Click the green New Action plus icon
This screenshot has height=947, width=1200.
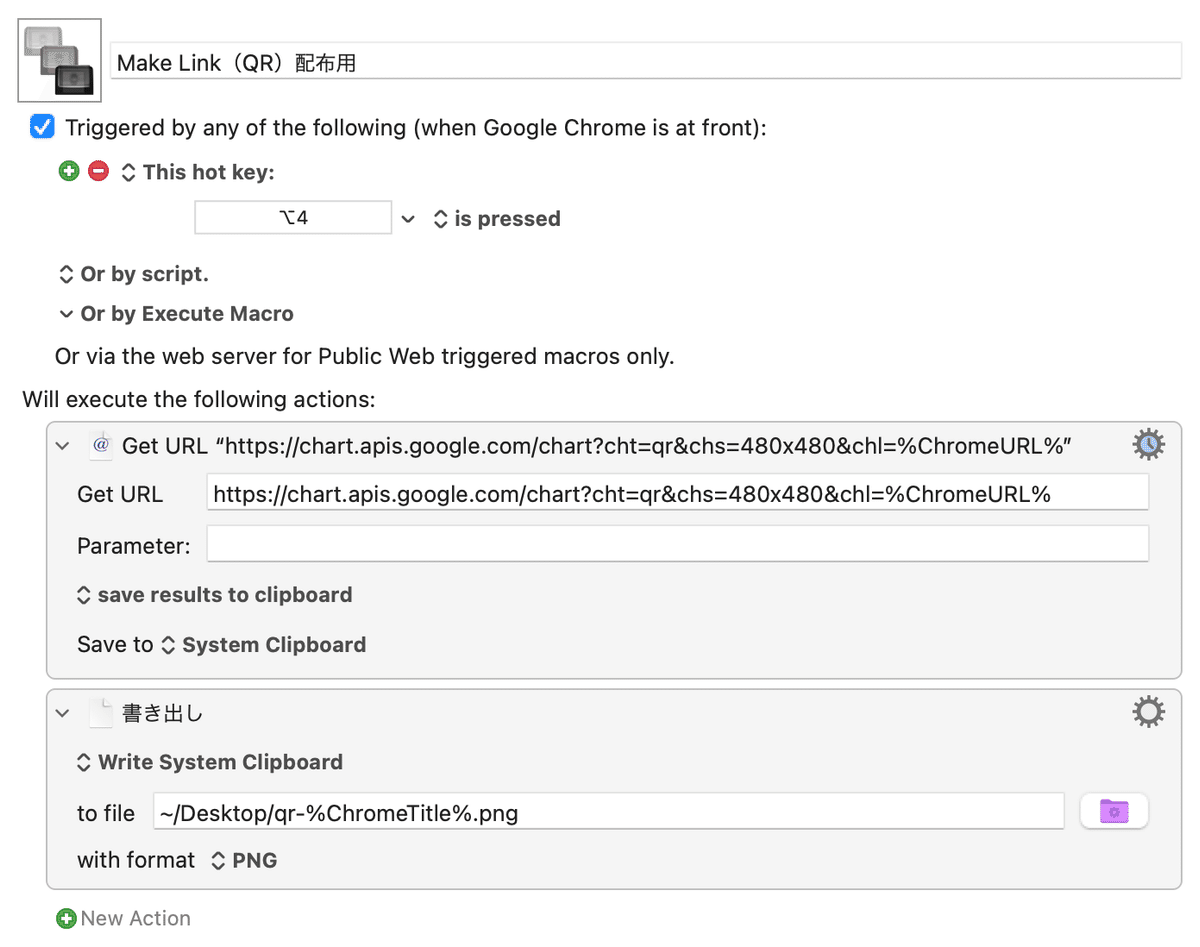[66, 918]
